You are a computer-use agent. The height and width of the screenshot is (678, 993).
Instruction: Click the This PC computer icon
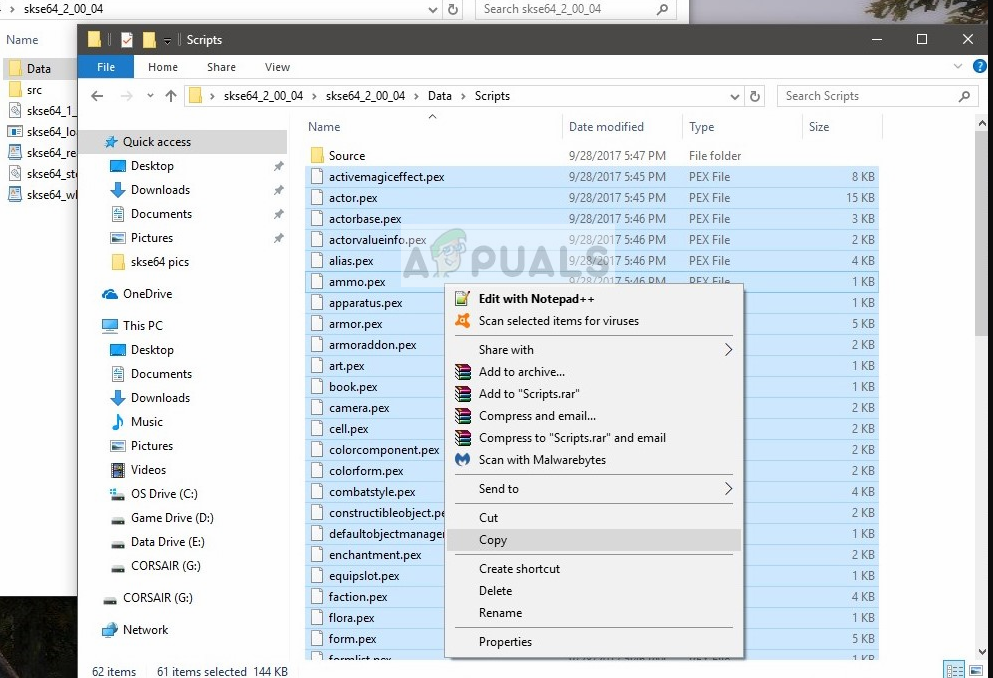pyautogui.click(x=110, y=325)
